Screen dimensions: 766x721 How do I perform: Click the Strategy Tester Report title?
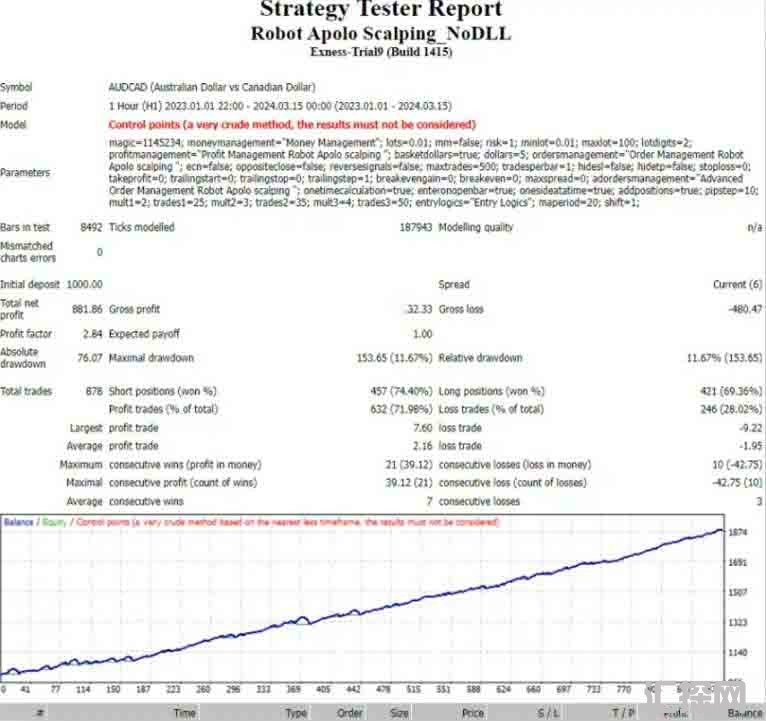(x=380, y=10)
